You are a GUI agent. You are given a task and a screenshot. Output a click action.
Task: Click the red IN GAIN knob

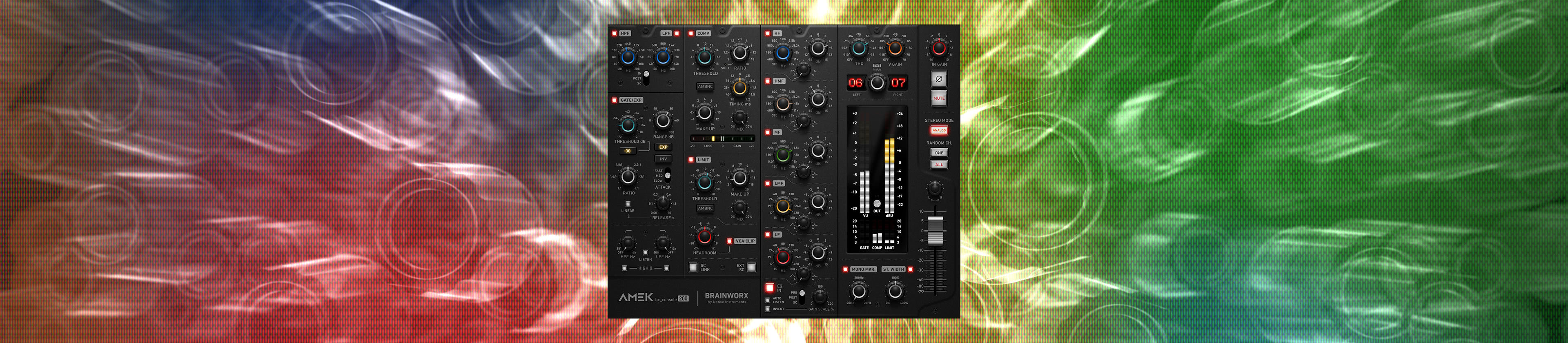(939, 47)
